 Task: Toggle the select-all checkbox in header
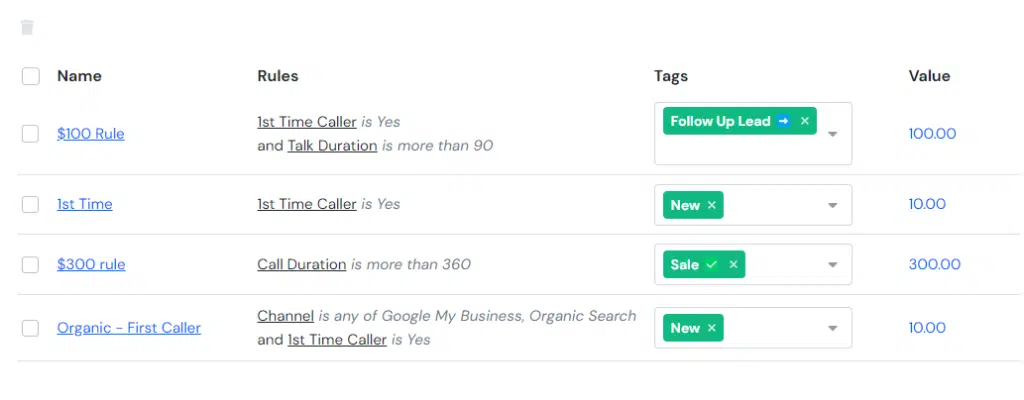[x=31, y=76]
